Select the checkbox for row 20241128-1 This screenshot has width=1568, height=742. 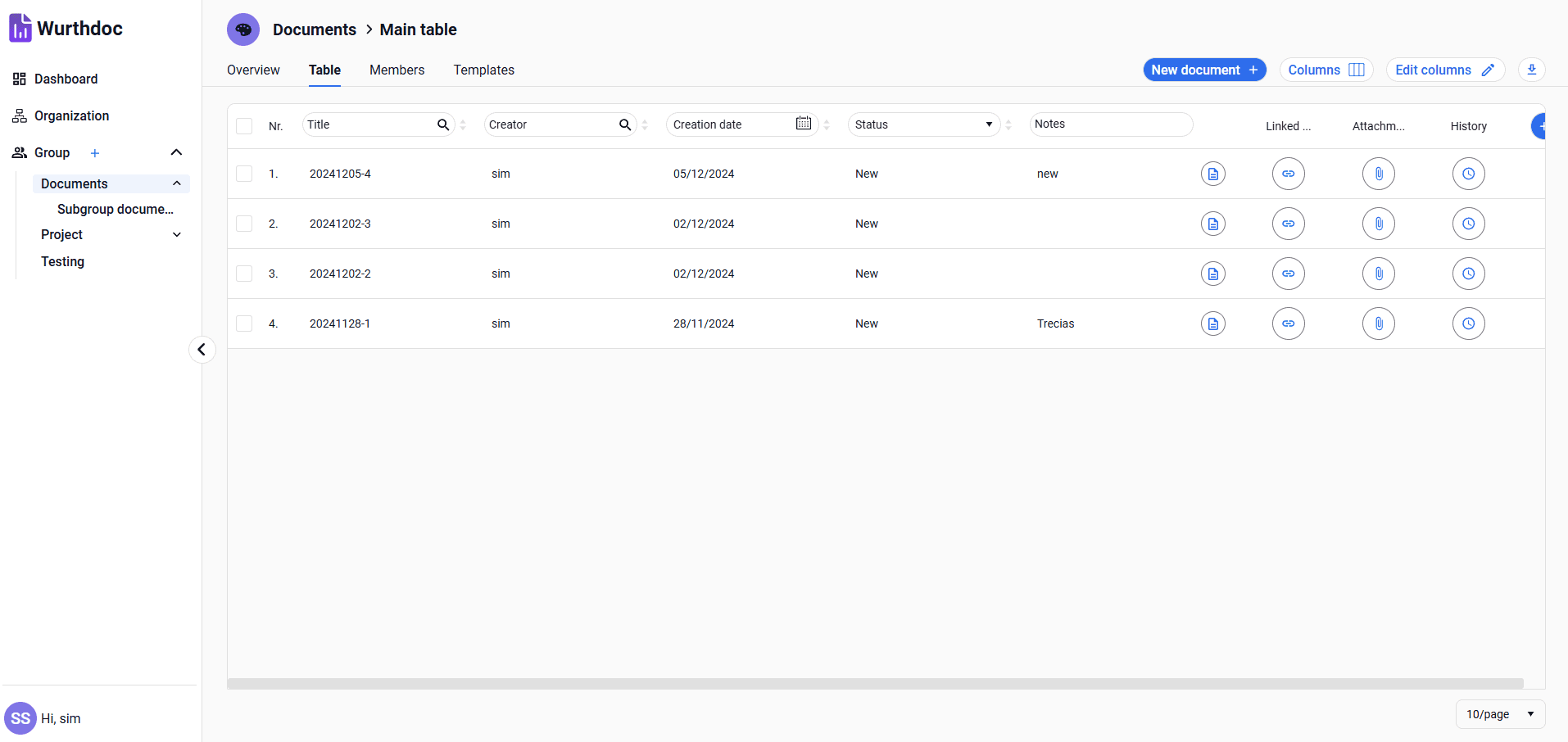[244, 323]
